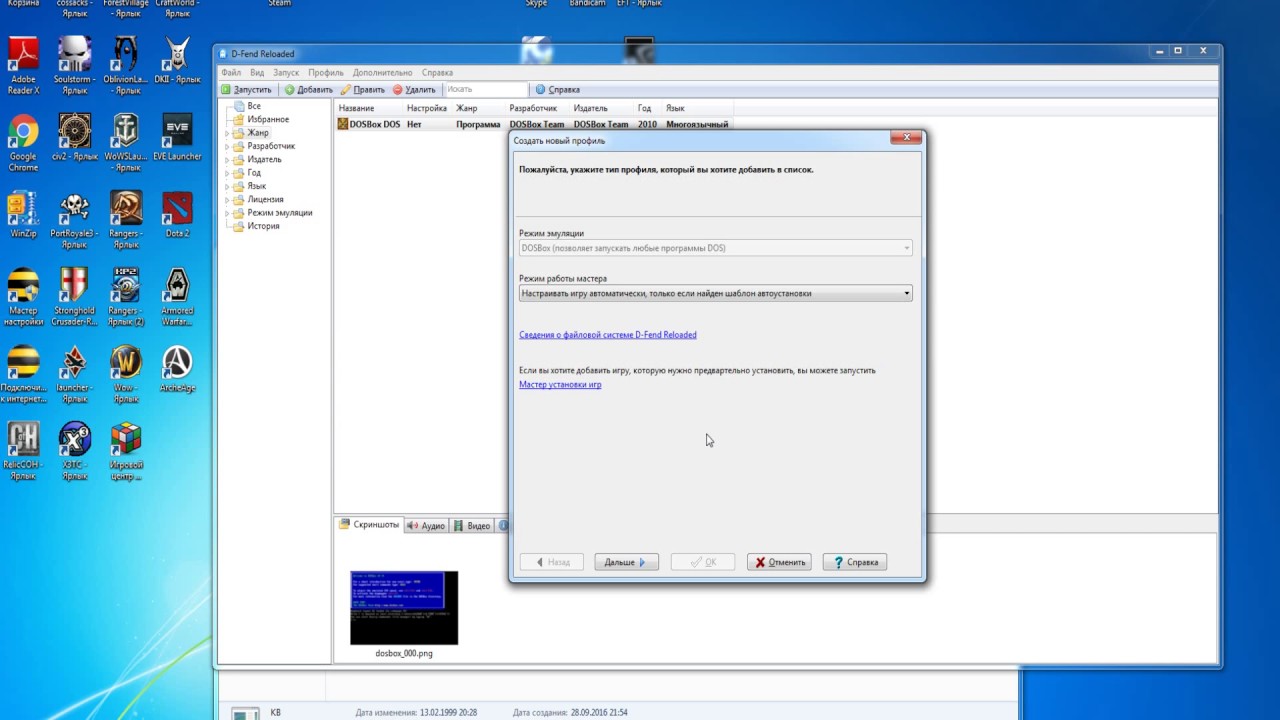Click the Wow desktop shortcut
The height and width of the screenshot is (720, 1280).
pos(125,374)
